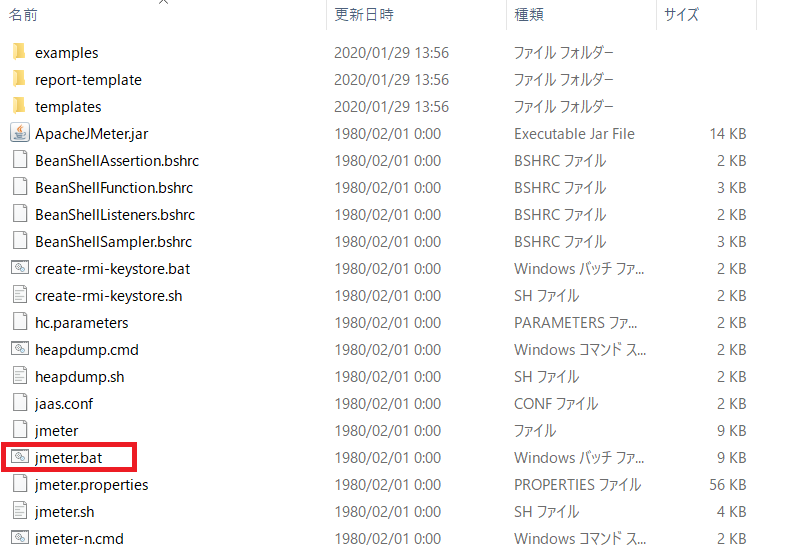Image resolution: width=792 pixels, height=559 pixels.
Task: Select the report-template folder name
Action: coord(88,80)
